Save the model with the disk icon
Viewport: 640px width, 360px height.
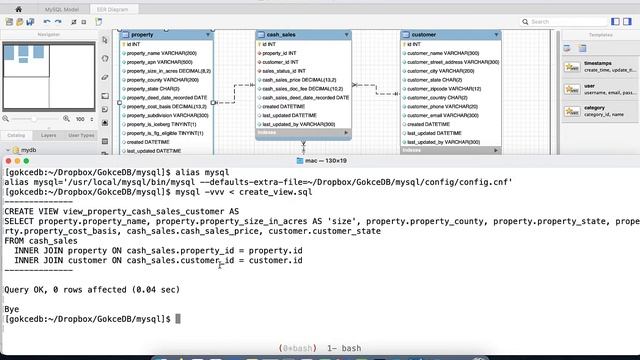[x=30, y=22]
